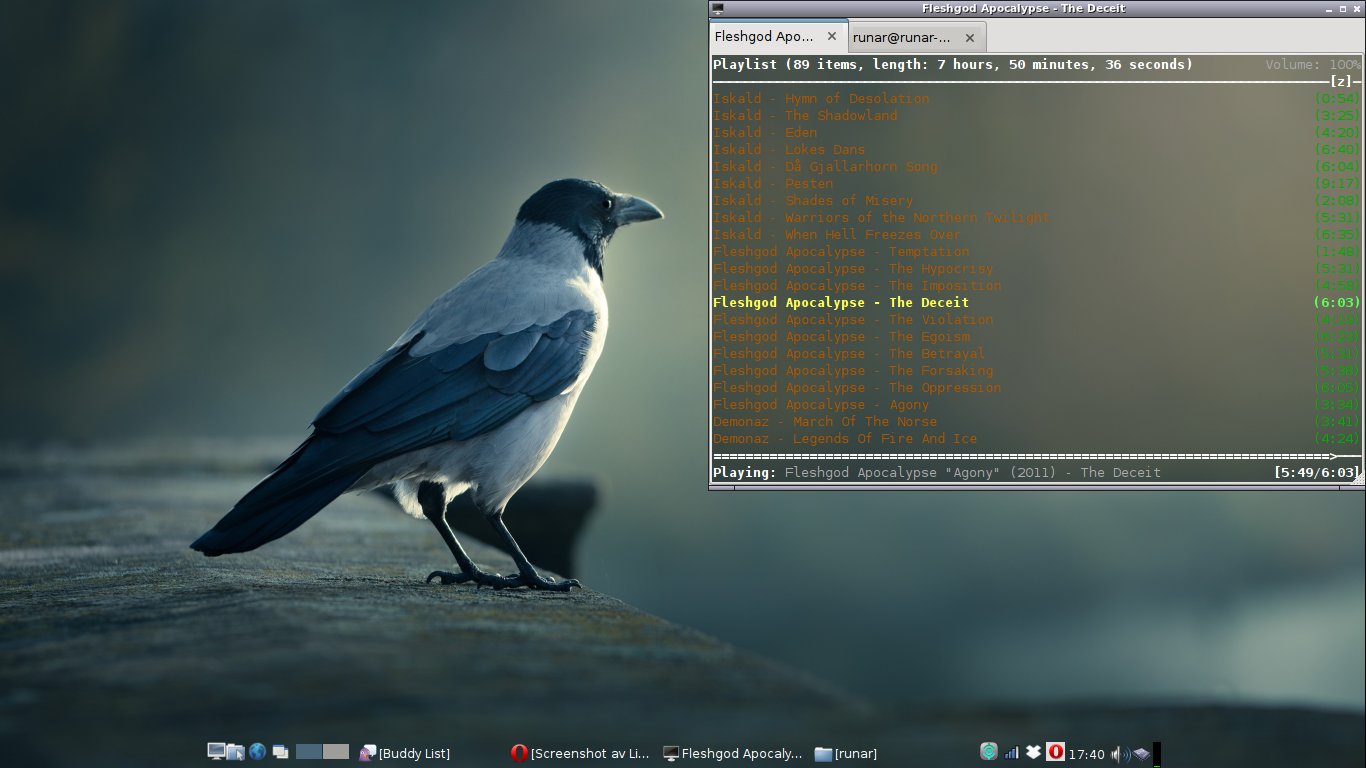Screen dimensions: 1366x768
Task: Launch the file manager icon in the panel
Action: (236, 752)
